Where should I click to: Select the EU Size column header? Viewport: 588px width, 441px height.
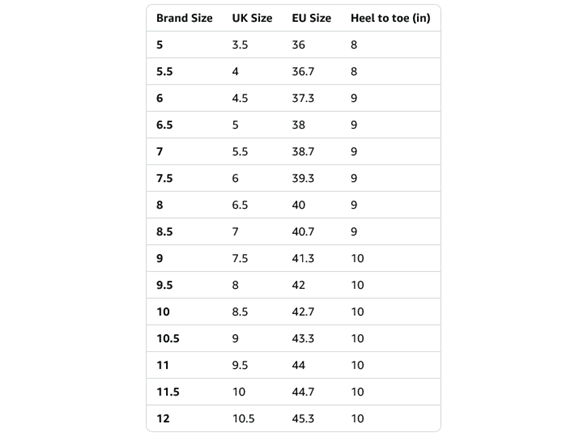[311, 18]
